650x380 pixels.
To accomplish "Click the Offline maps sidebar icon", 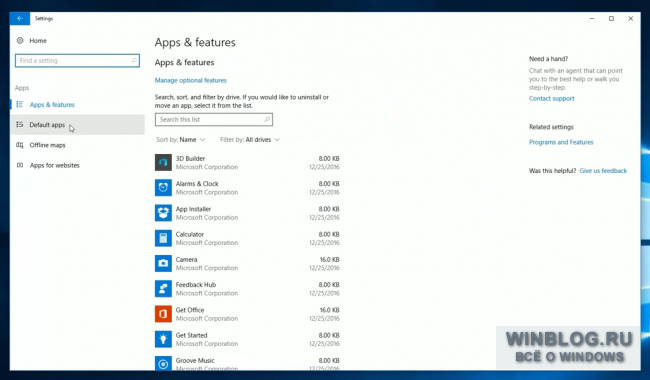I will 19,145.
